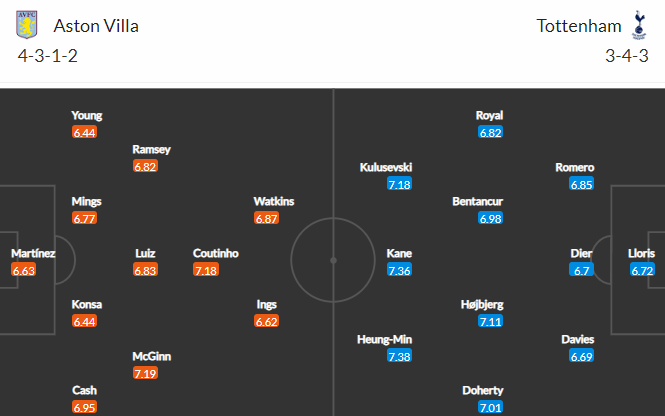Screen dimensions: 665x416
Task: Select player Watkins on the pitch
Action: click(274, 201)
